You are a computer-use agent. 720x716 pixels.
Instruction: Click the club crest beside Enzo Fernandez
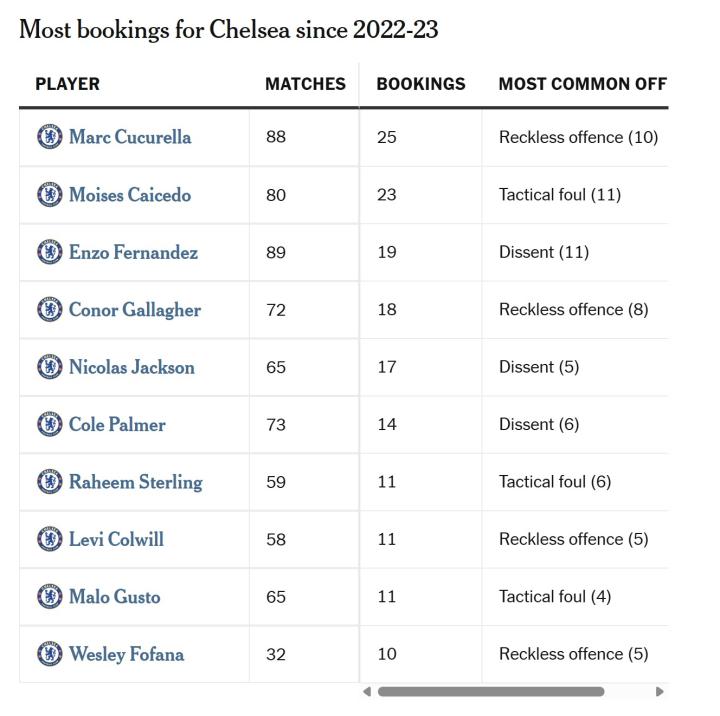tap(49, 252)
